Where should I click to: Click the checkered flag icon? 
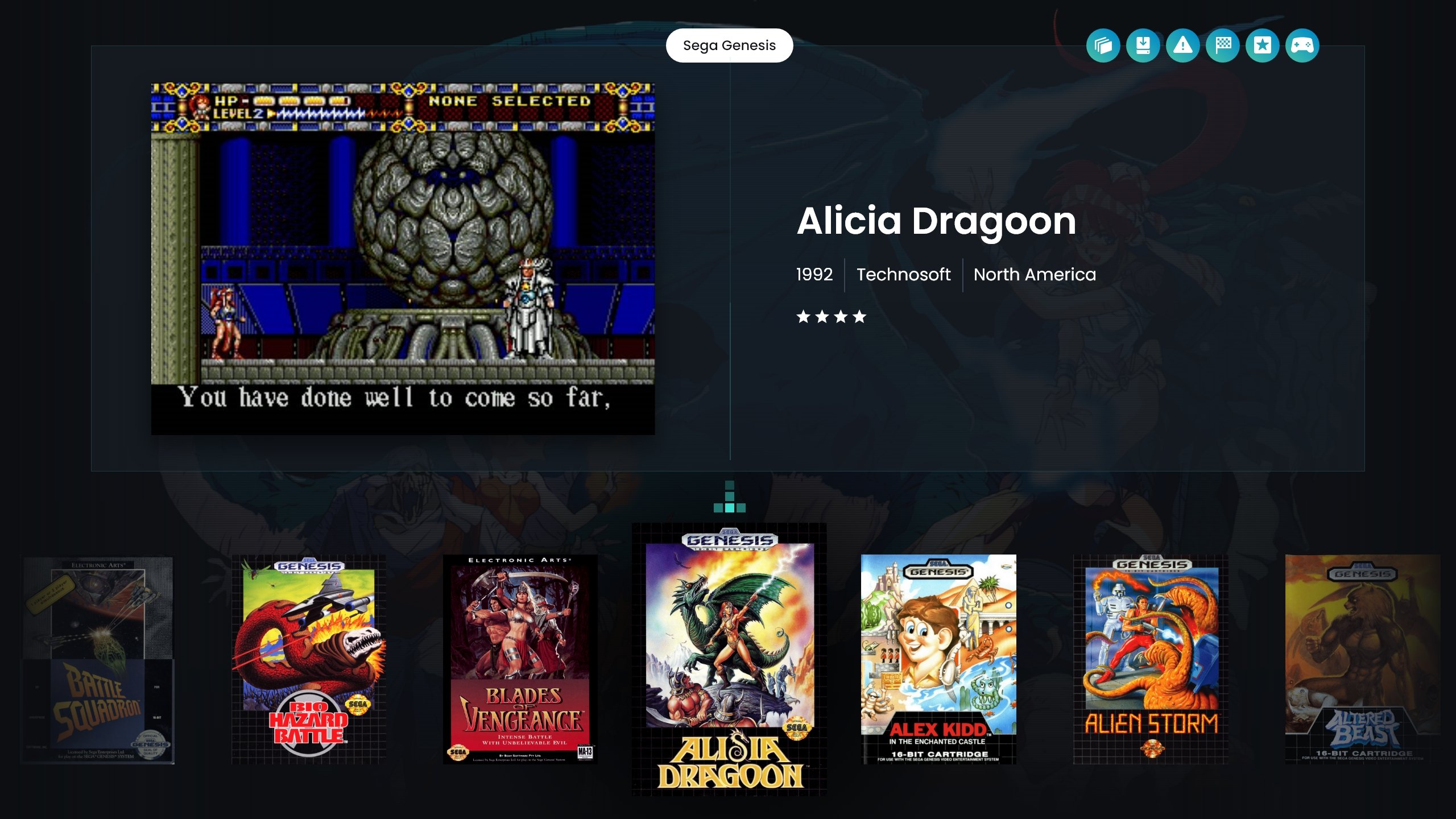point(1222,45)
